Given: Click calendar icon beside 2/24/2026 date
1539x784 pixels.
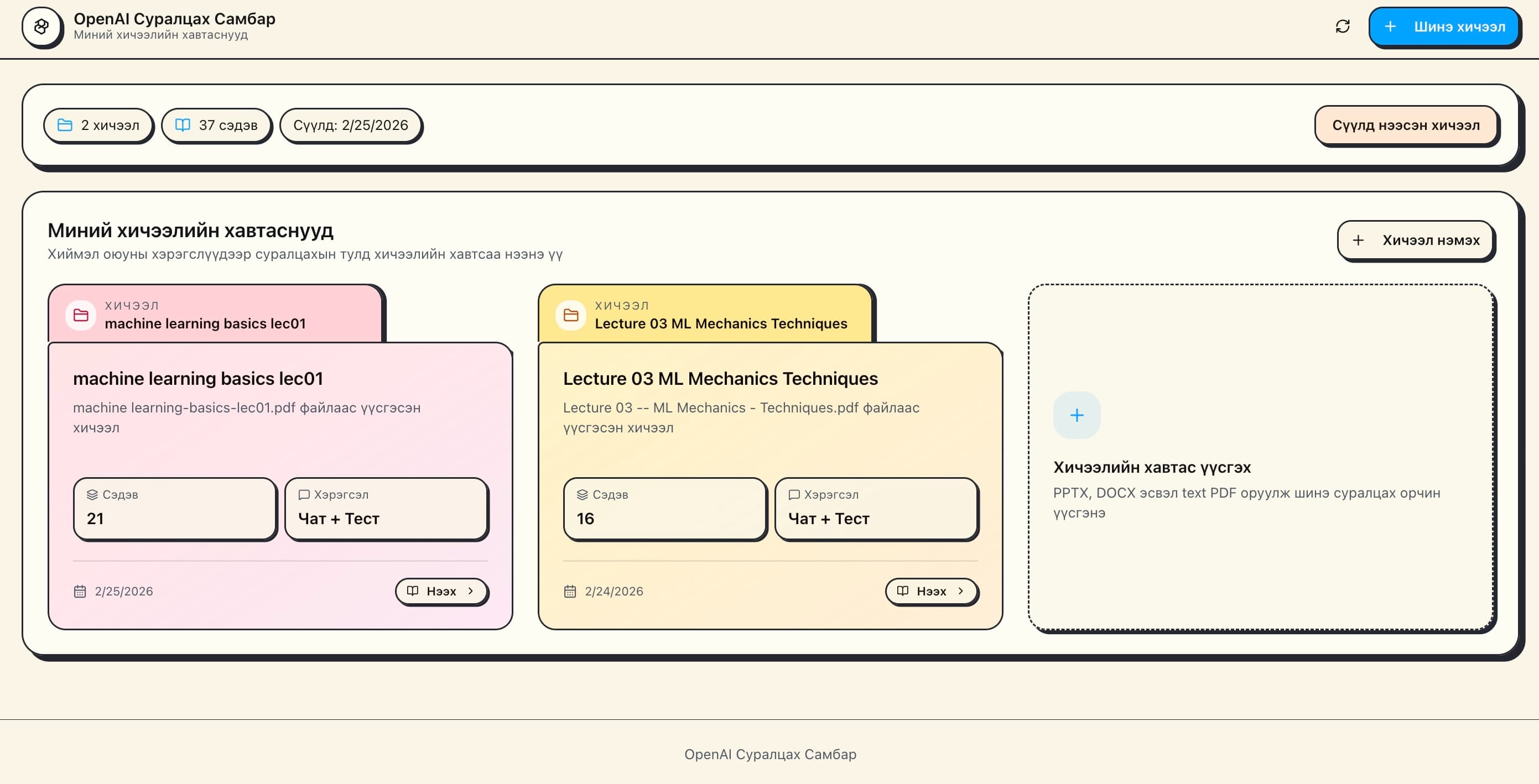Looking at the screenshot, I should [570, 592].
